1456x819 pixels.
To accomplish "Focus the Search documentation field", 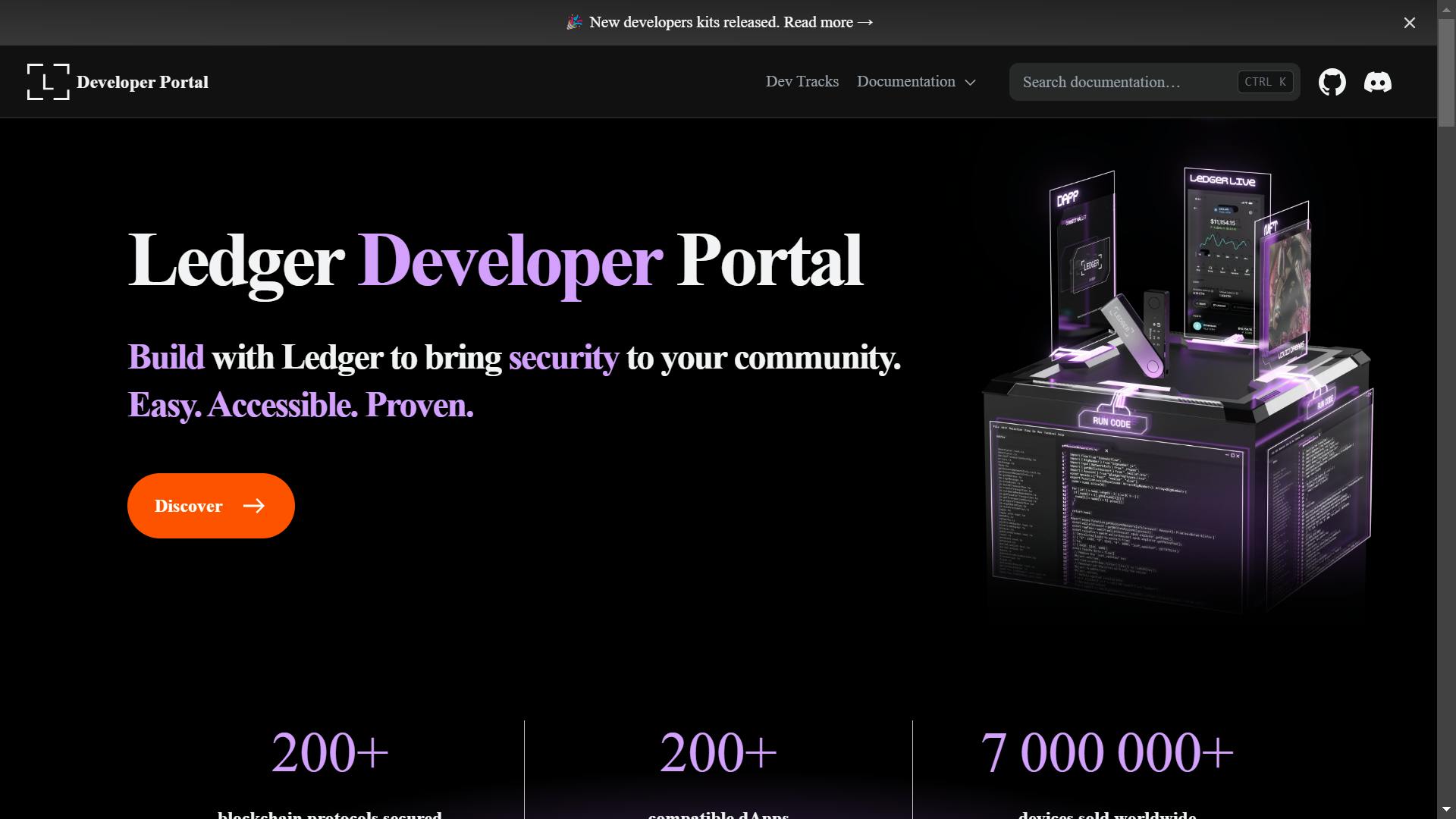I will [x=1154, y=82].
